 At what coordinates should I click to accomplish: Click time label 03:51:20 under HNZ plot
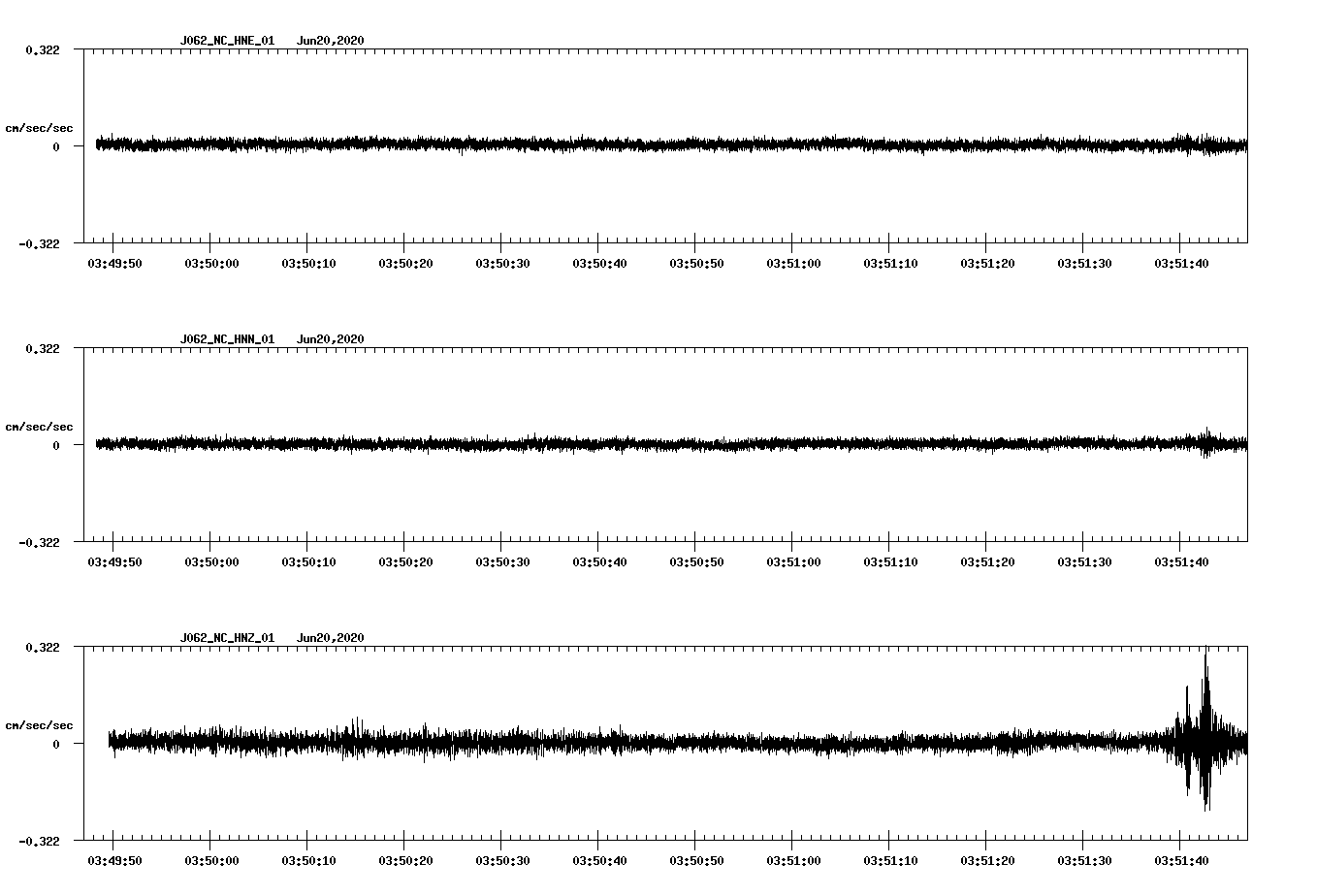tap(987, 861)
